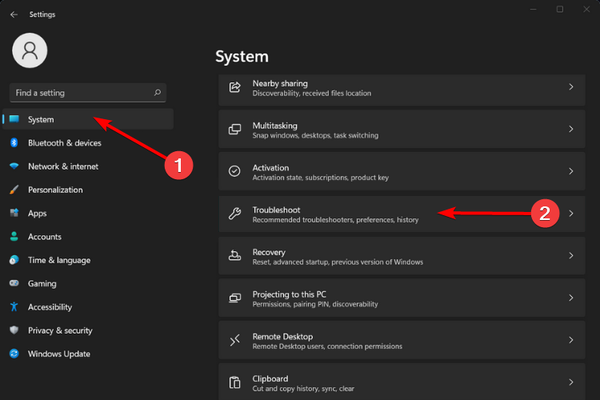Viewport: 600px width, 400px height.
Task: Click the Remote Desktop icon
Action: (235, 340)
